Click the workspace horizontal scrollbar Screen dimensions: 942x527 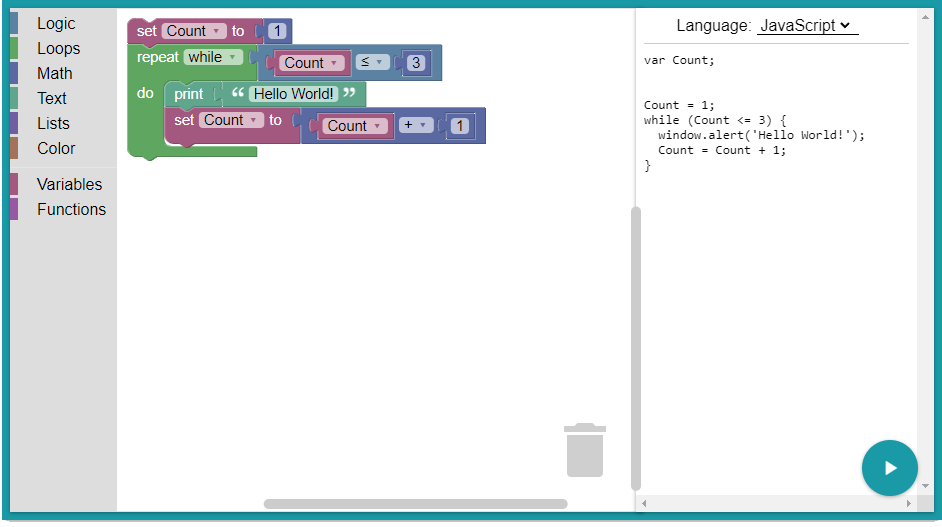[x=415, y=504]
